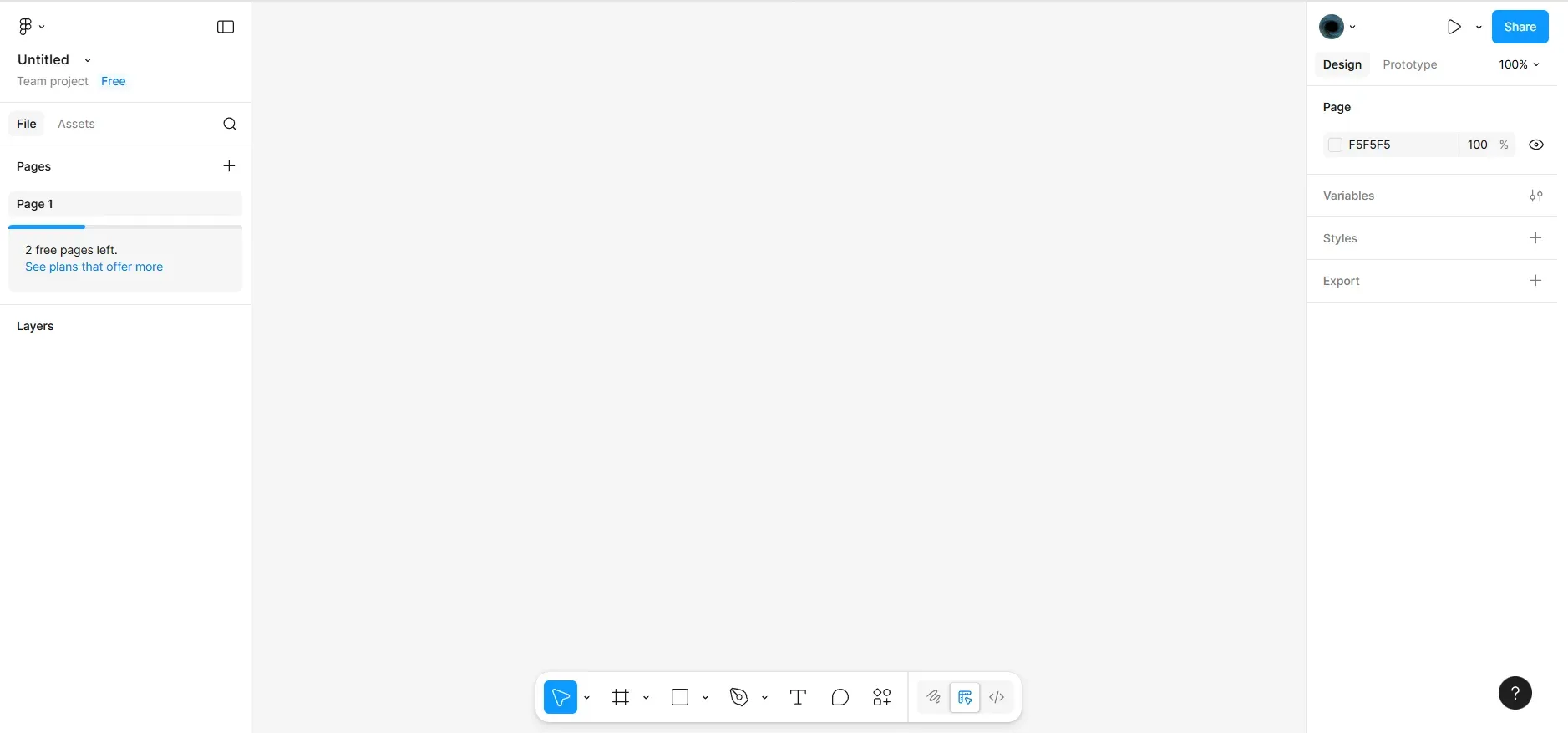Open the help question mark button
This screenshot has width=1568, height=733.
[1515, 693]
